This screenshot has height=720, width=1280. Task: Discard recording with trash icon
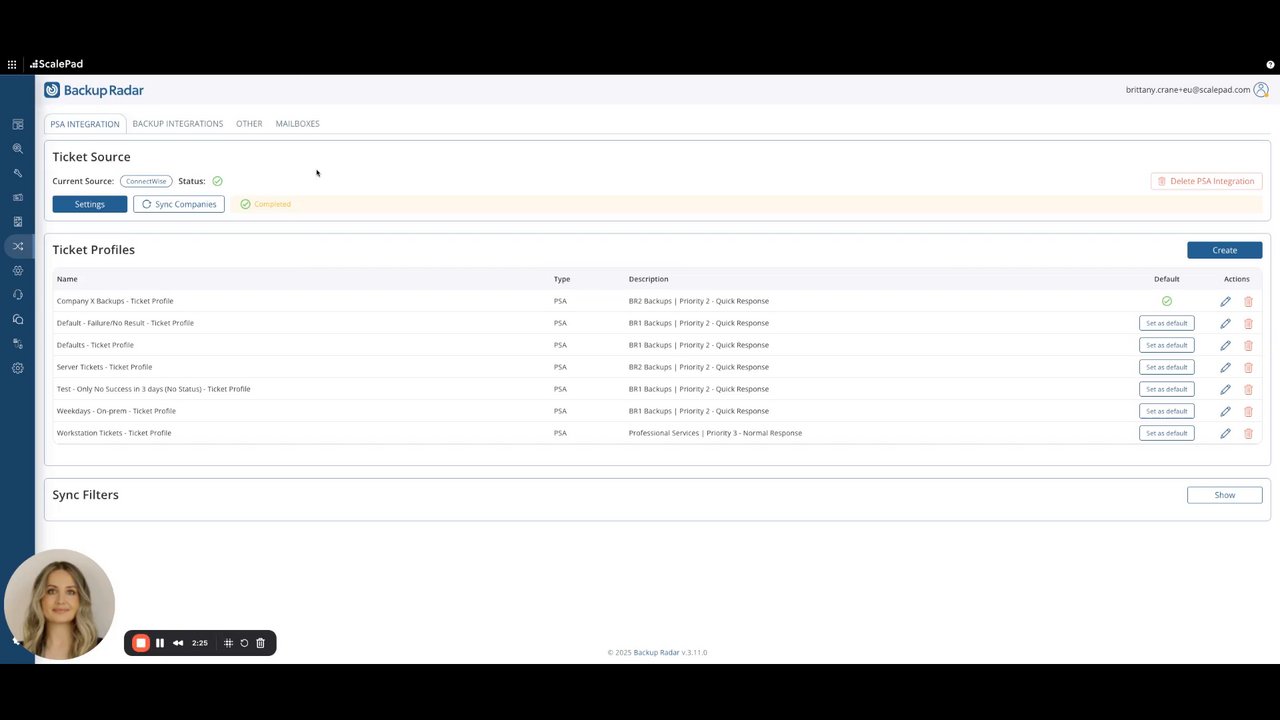click(x=260, y=643)
